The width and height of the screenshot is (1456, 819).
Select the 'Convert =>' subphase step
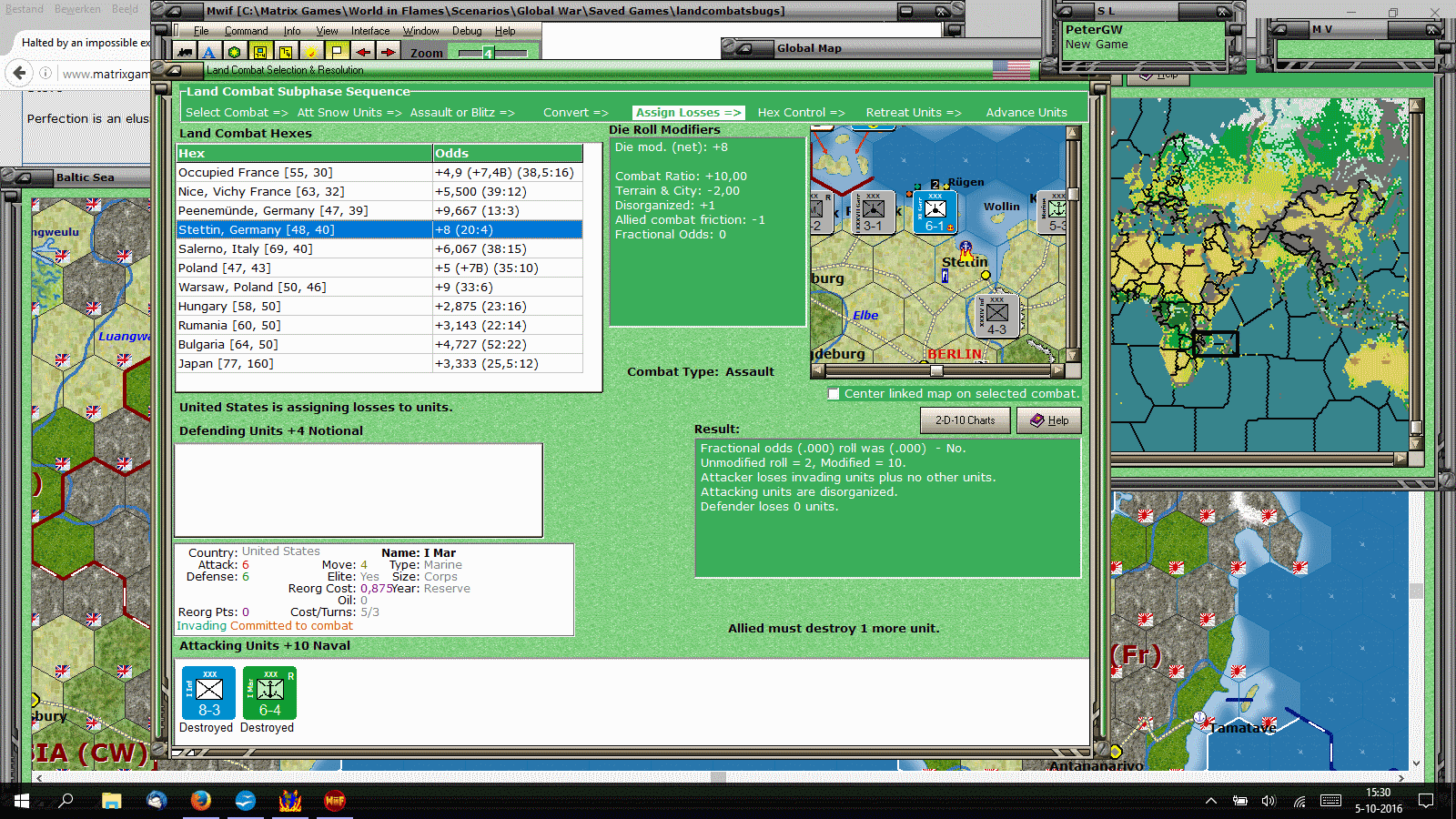(576, 113)
